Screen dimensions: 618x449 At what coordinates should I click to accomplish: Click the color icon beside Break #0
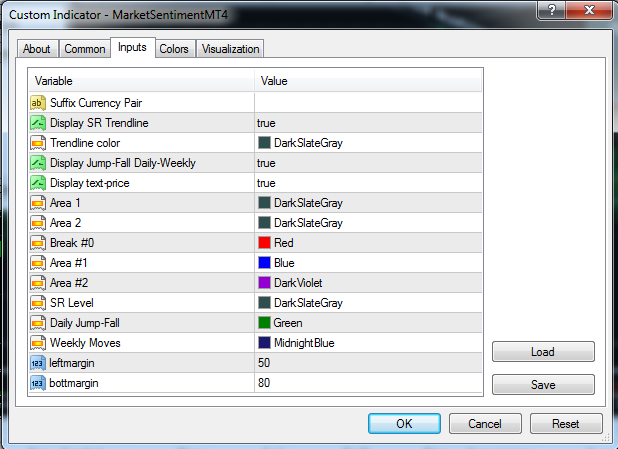[x=38, y=243]
